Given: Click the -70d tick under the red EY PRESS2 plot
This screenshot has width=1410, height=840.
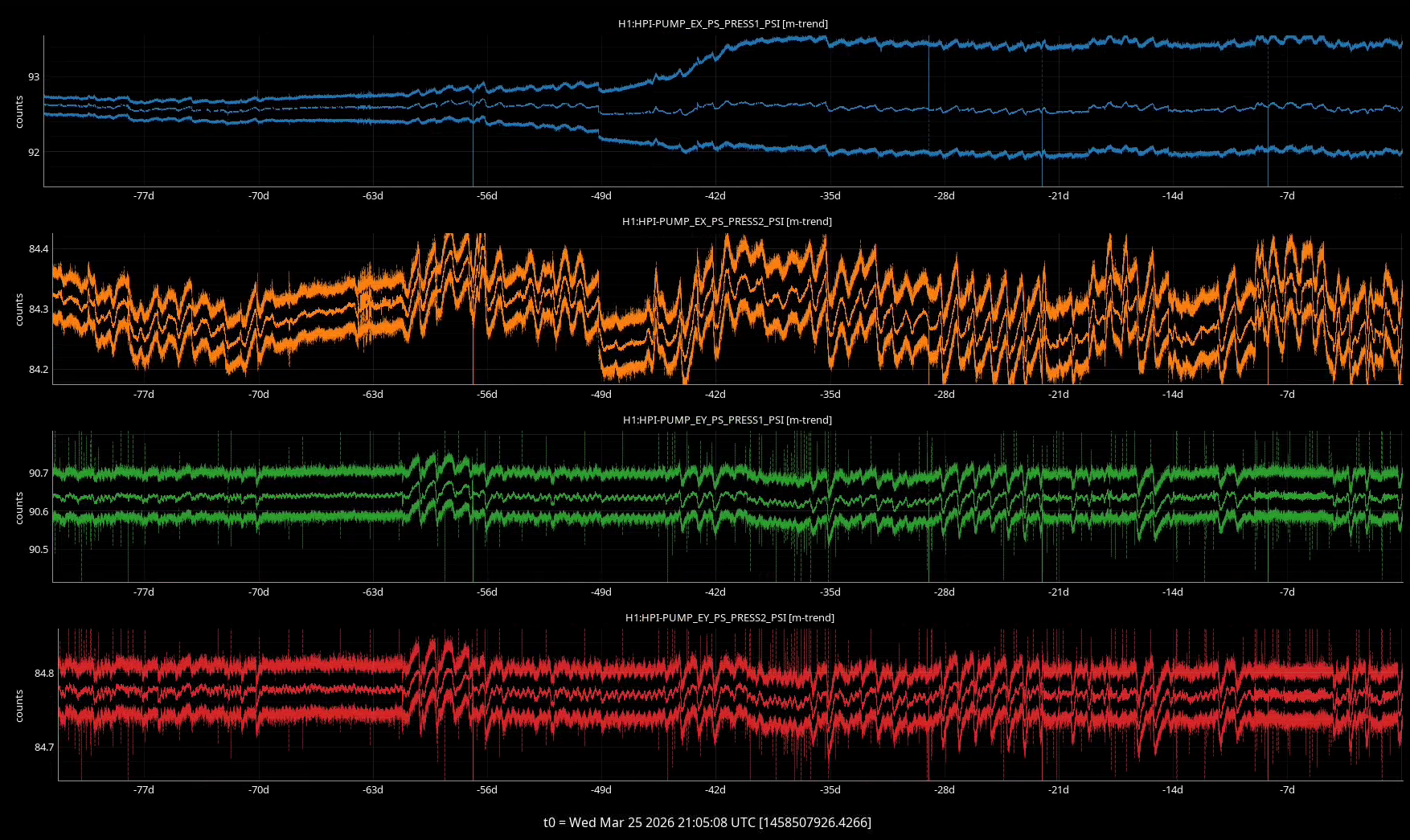Looking at the screenshot, I should pyautogui.click(x=258, y=790).
